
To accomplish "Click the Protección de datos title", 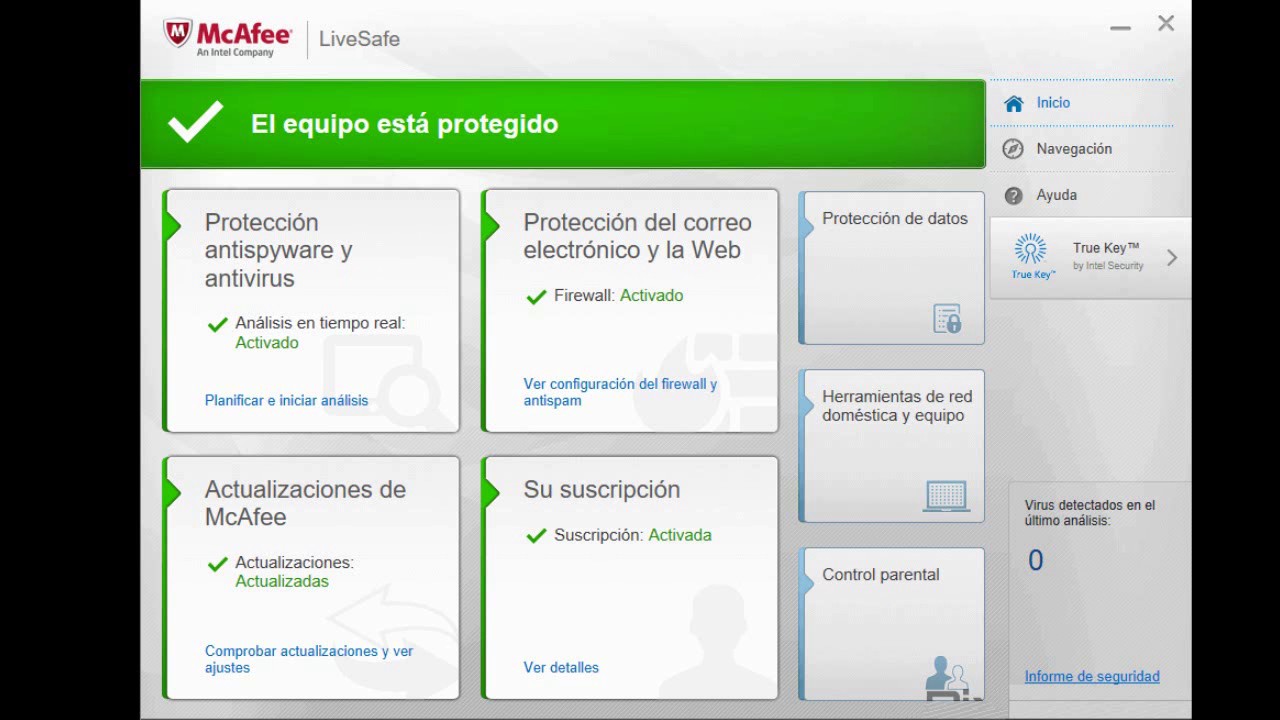I will point(895,218).
